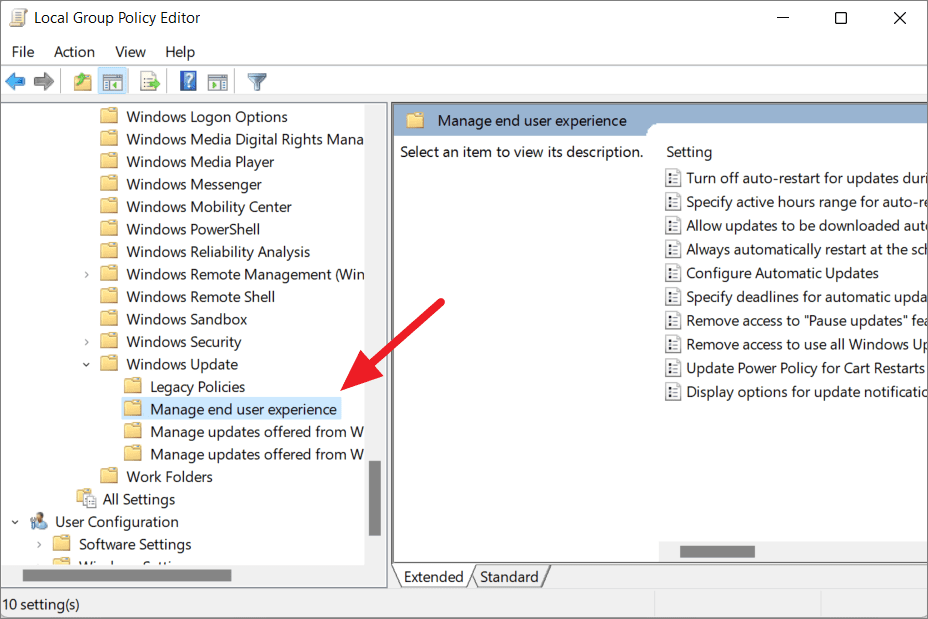Click the User Configuration icon

tap(39, 521)
